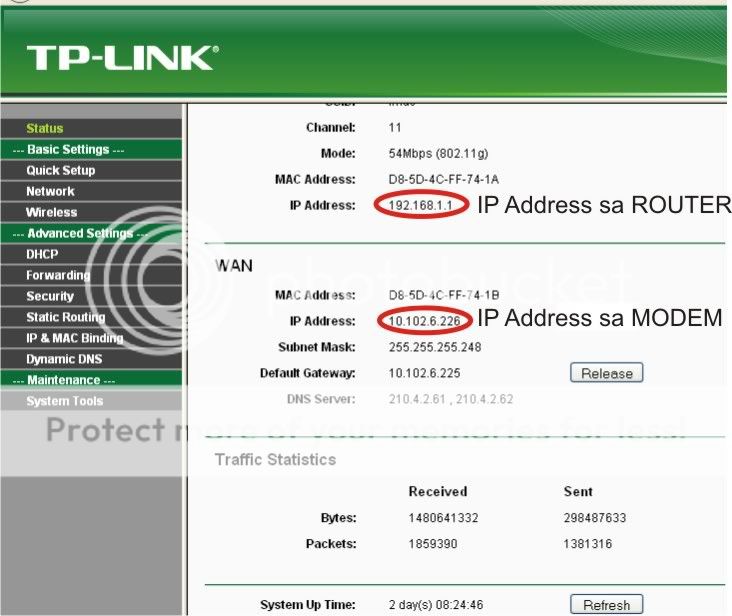Open Quick Setup menu item
Screen dimensions: 732x616
pos(61,170)
